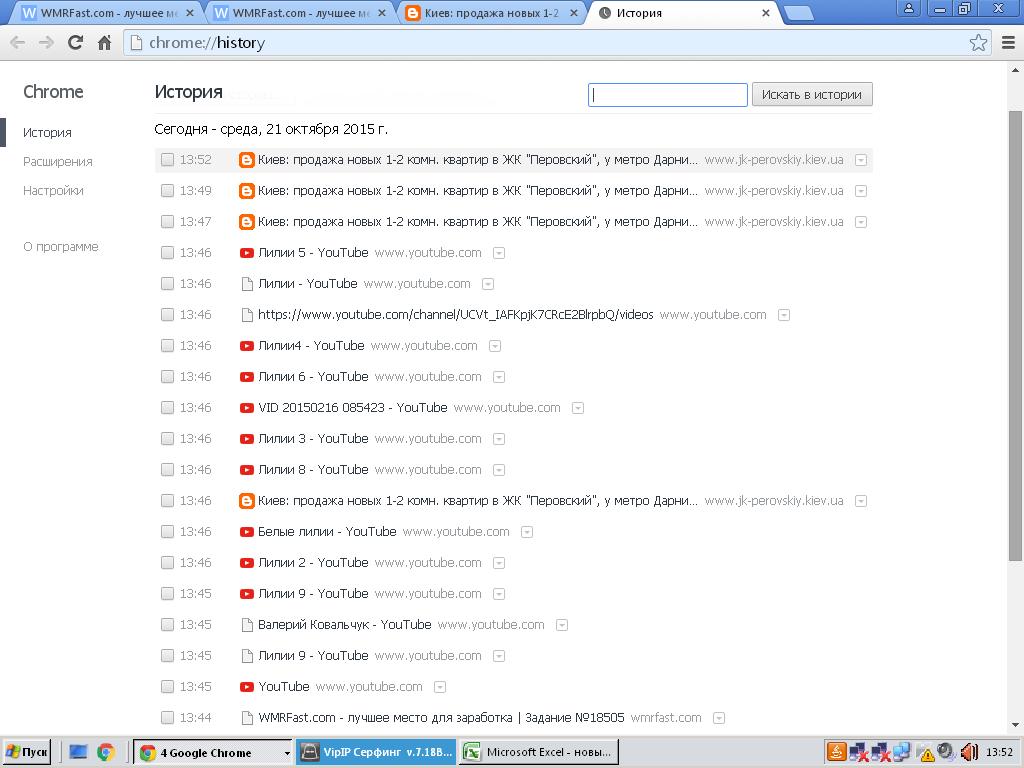Open the new tab button
Viewport: 1024px width, 768px height.
tap(797, 13)
